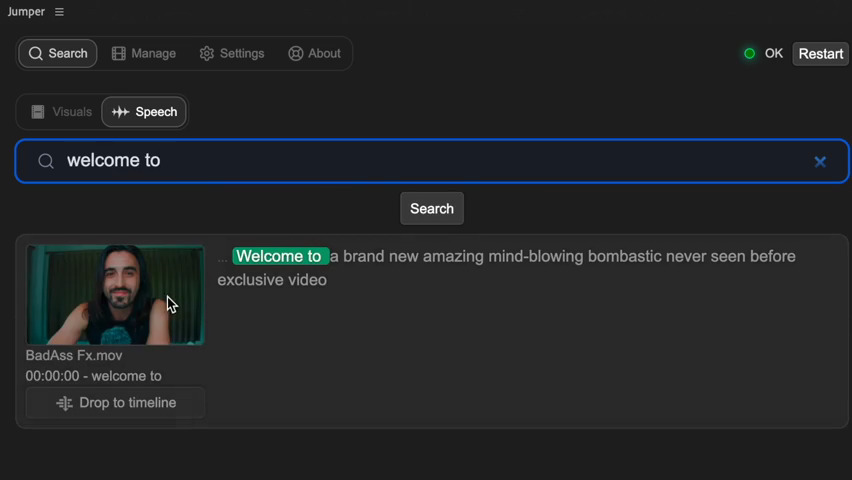Click the magnifier icon inside the search field
Viewport: 852px width, 480px height.
pos(46,161)
